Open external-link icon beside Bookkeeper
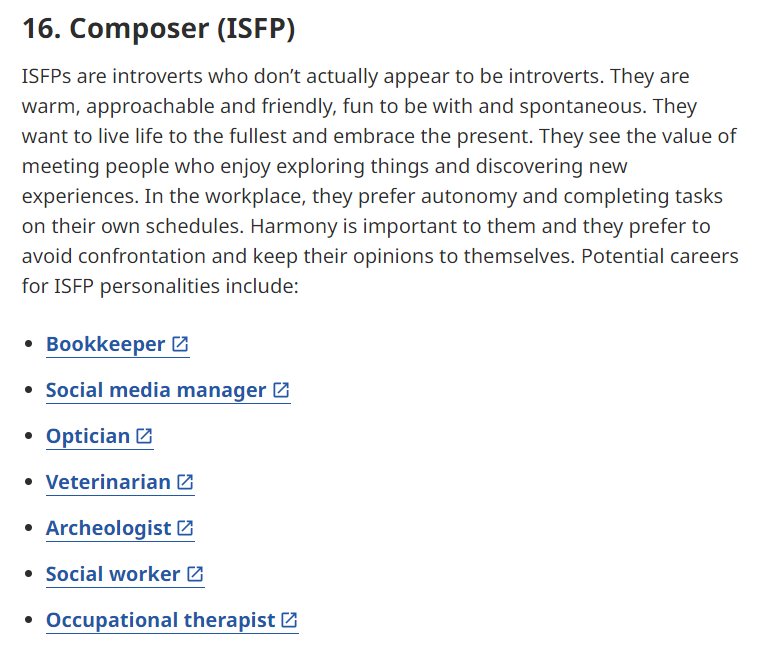This screenshot has height=648, width=760. (180, 344)
